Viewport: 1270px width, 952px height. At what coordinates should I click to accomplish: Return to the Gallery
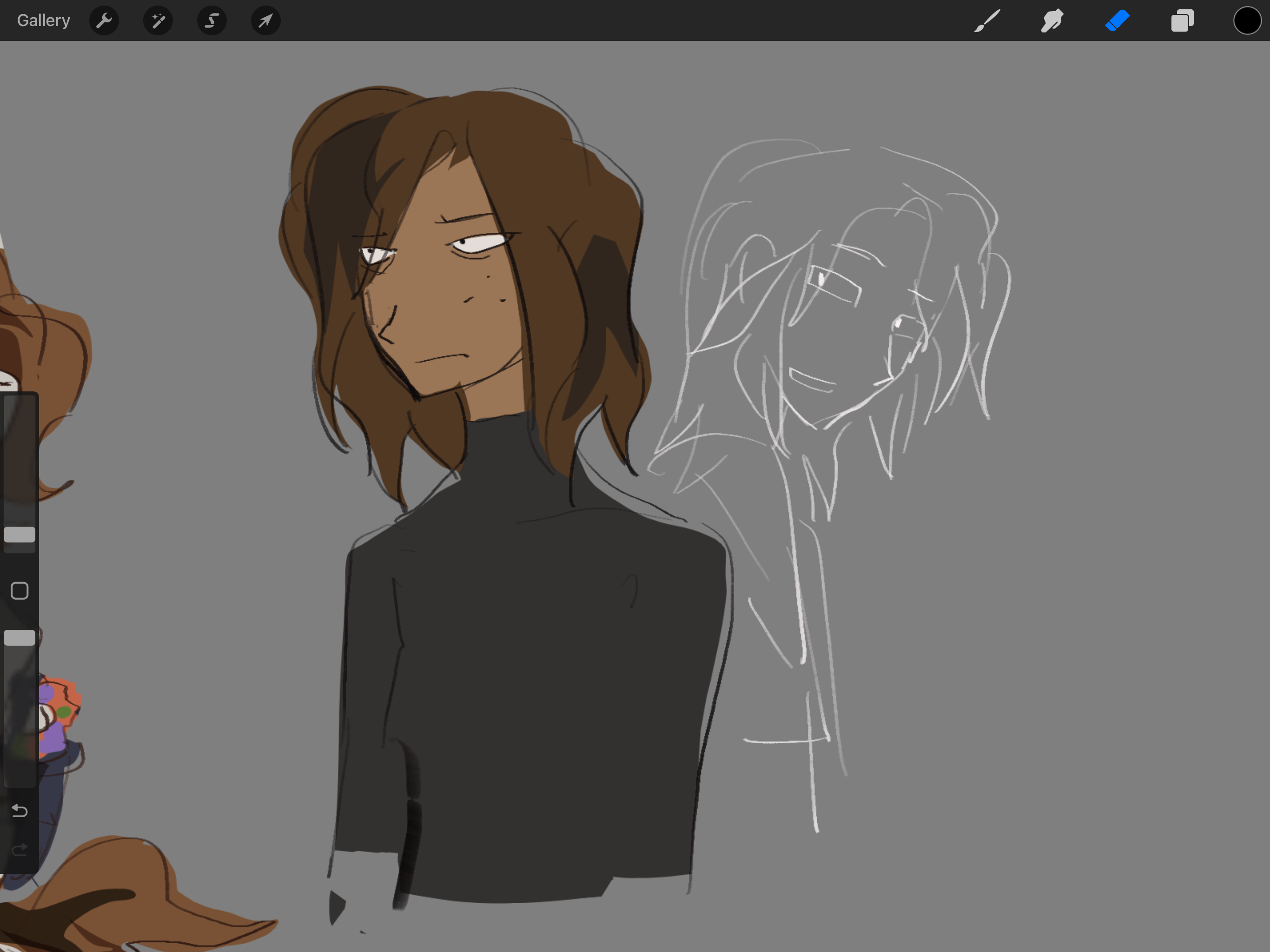click(43, 20)
